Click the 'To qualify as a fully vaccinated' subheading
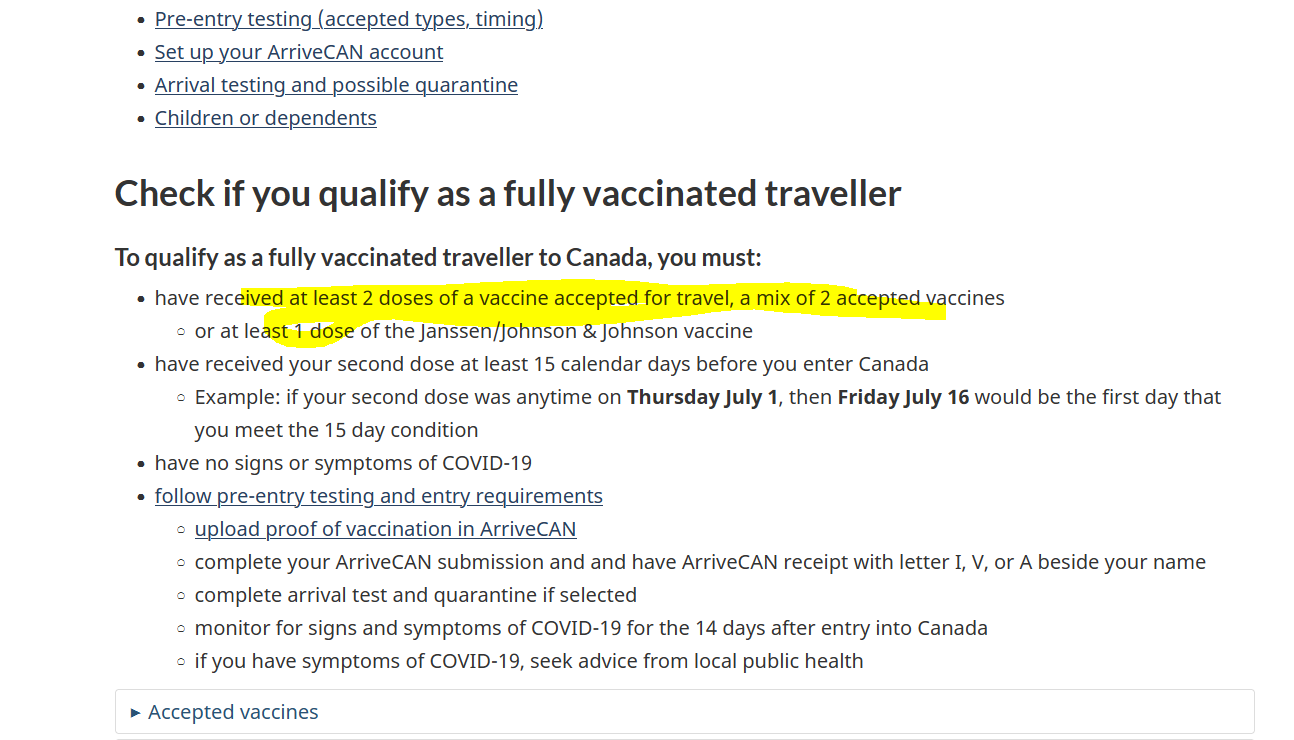This screenshot has height=740, width=1294. coord(438,258)
